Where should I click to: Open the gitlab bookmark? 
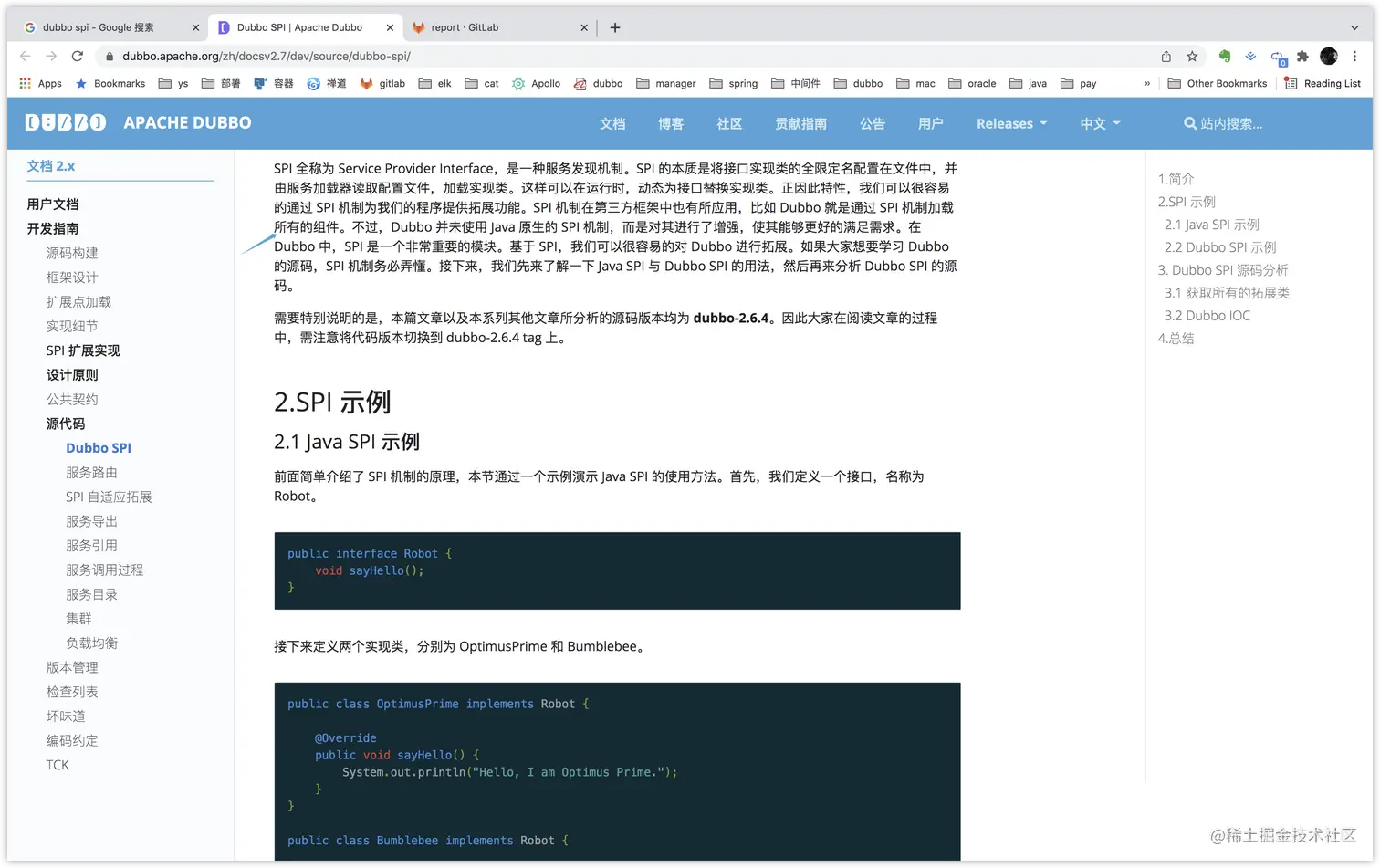[x=382, y=83]
